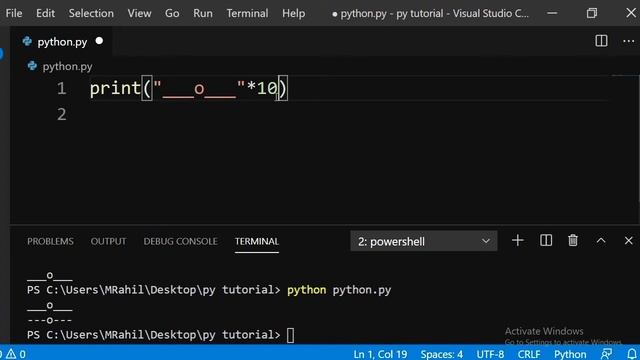Open the Selection menu
This screenshot has width=640, height=360.
pos(91,13)
